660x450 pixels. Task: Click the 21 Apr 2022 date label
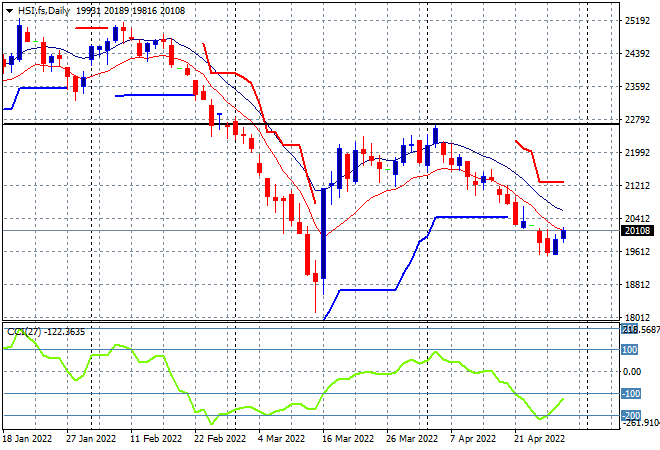539,439
